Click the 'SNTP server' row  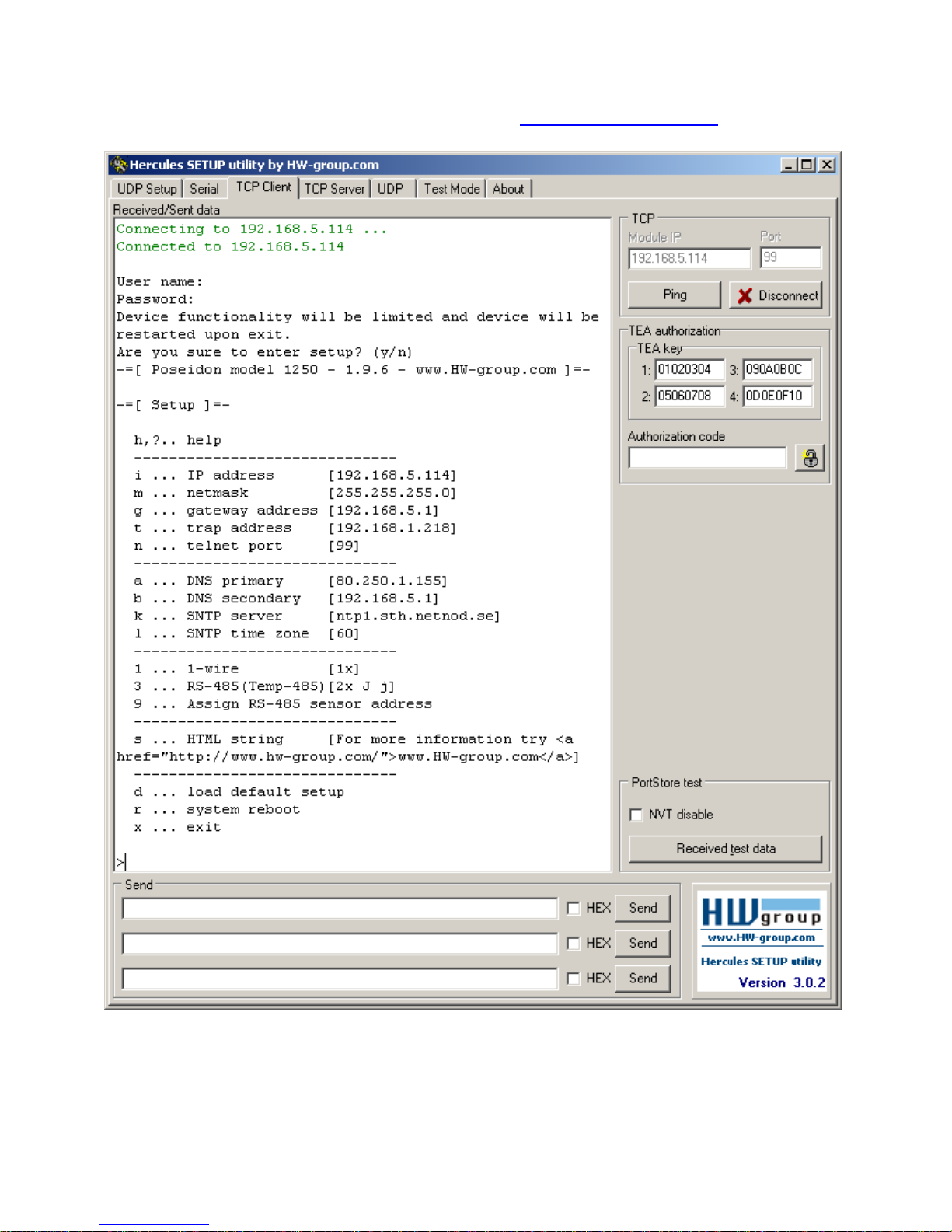click(x=317, y=616)
